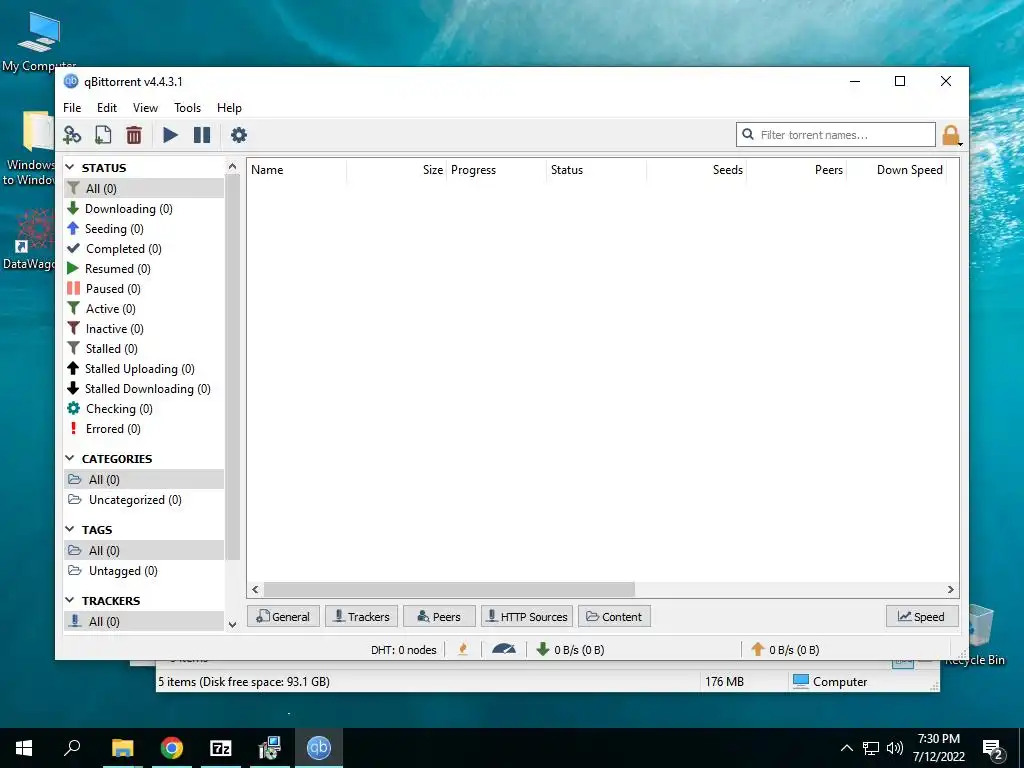Click the connection status flame icon
This screenshot has height=768, width=1024.
coord(463,649)
